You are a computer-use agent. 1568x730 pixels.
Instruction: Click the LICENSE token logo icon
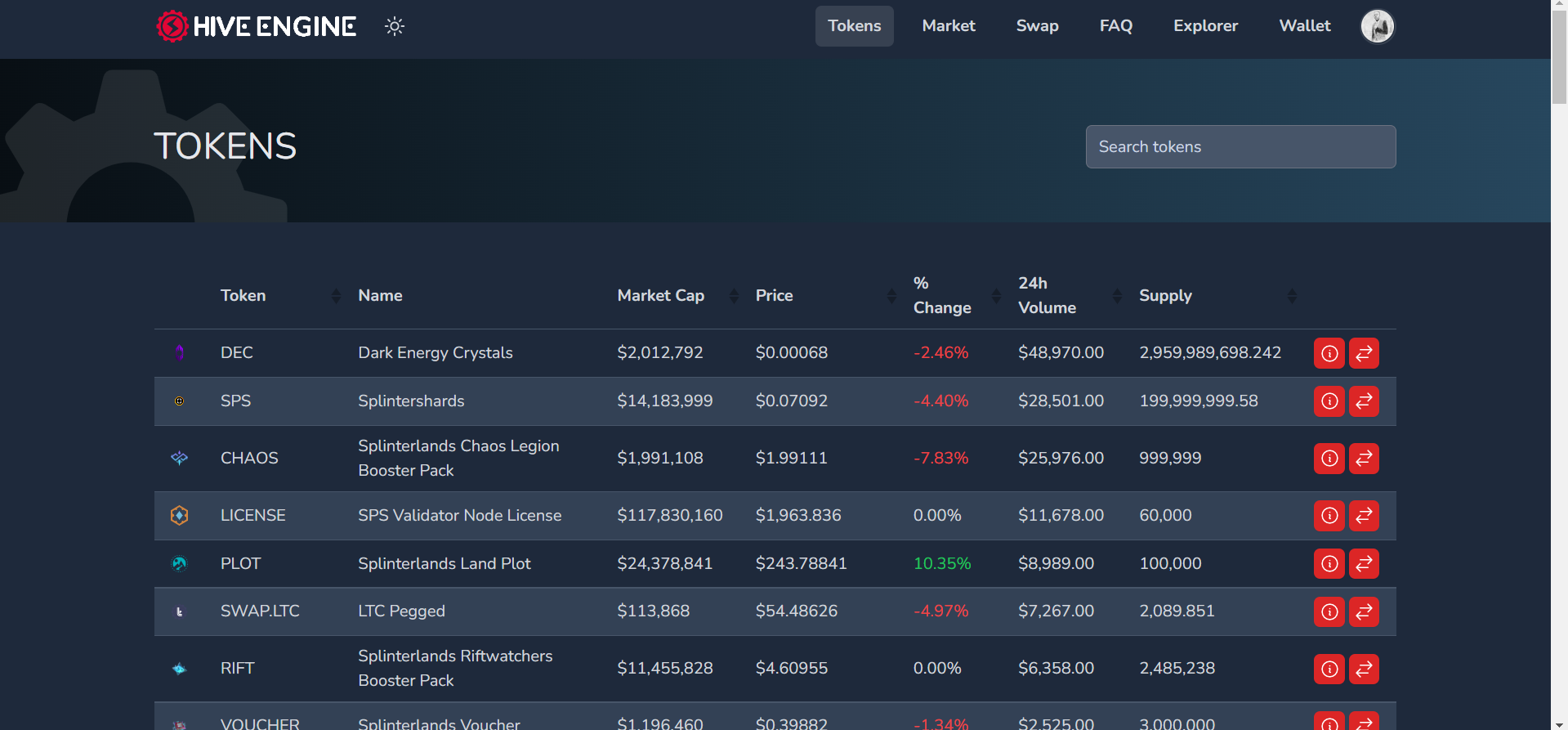[x=179, y=515]
